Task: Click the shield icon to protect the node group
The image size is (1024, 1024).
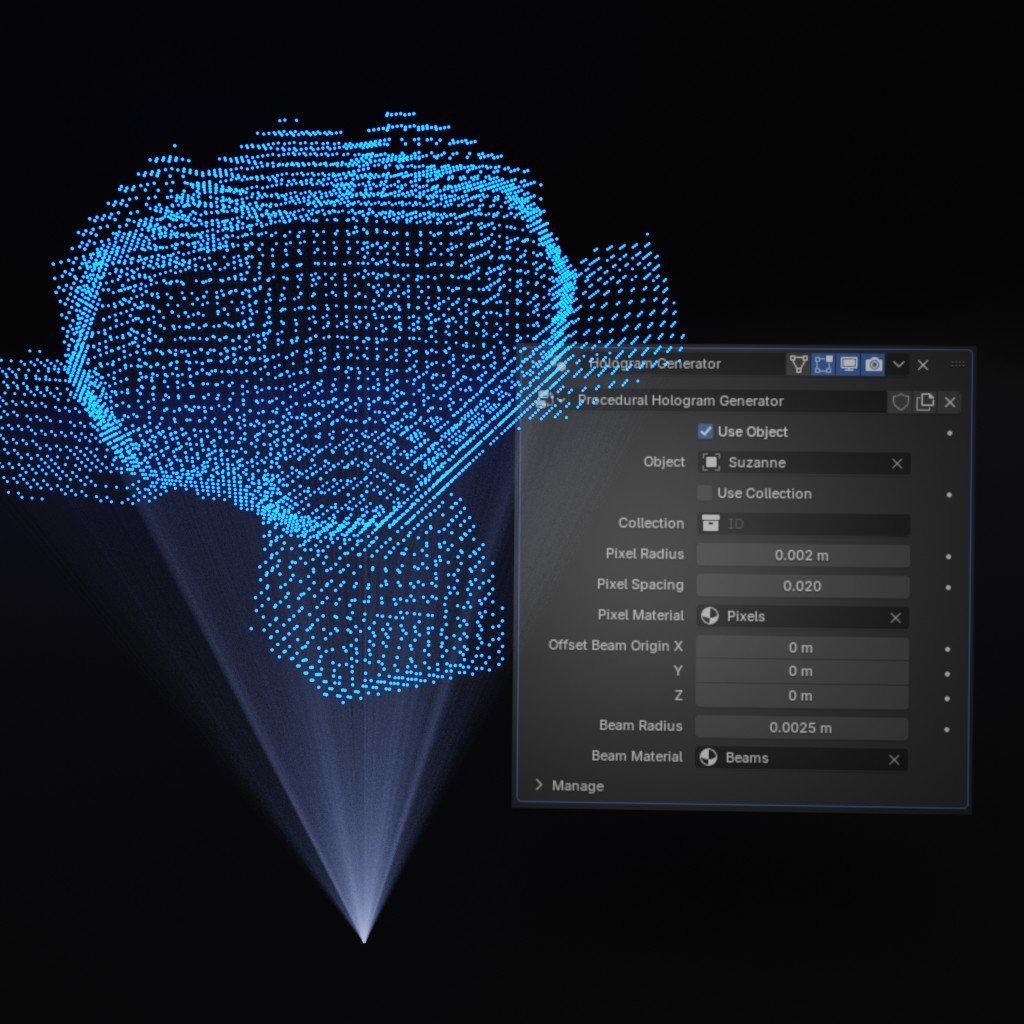Action: pyautogui.click(x=901, y=401)
